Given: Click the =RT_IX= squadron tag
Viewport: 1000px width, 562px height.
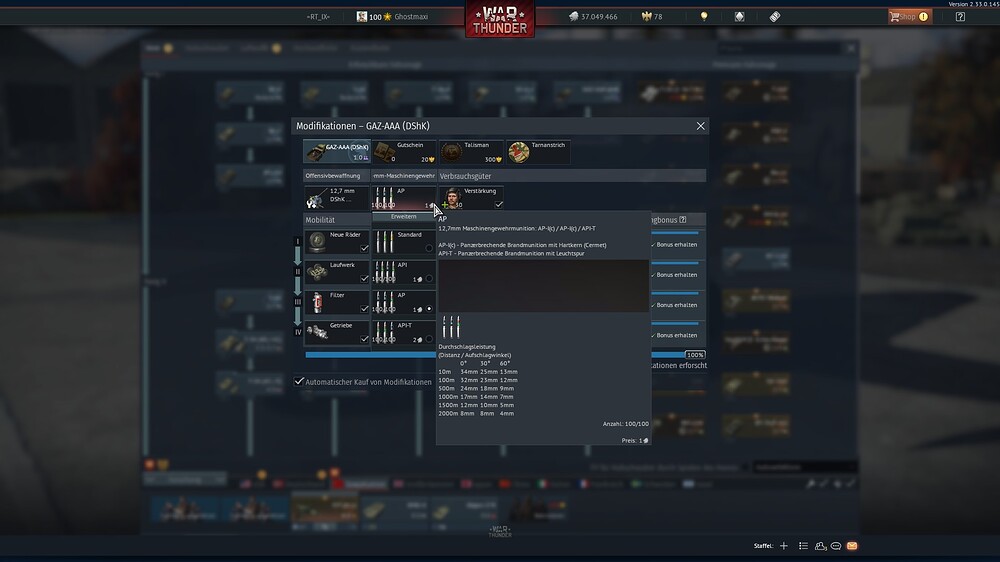Looking at the screenshot, I should [x=318, y=17].
